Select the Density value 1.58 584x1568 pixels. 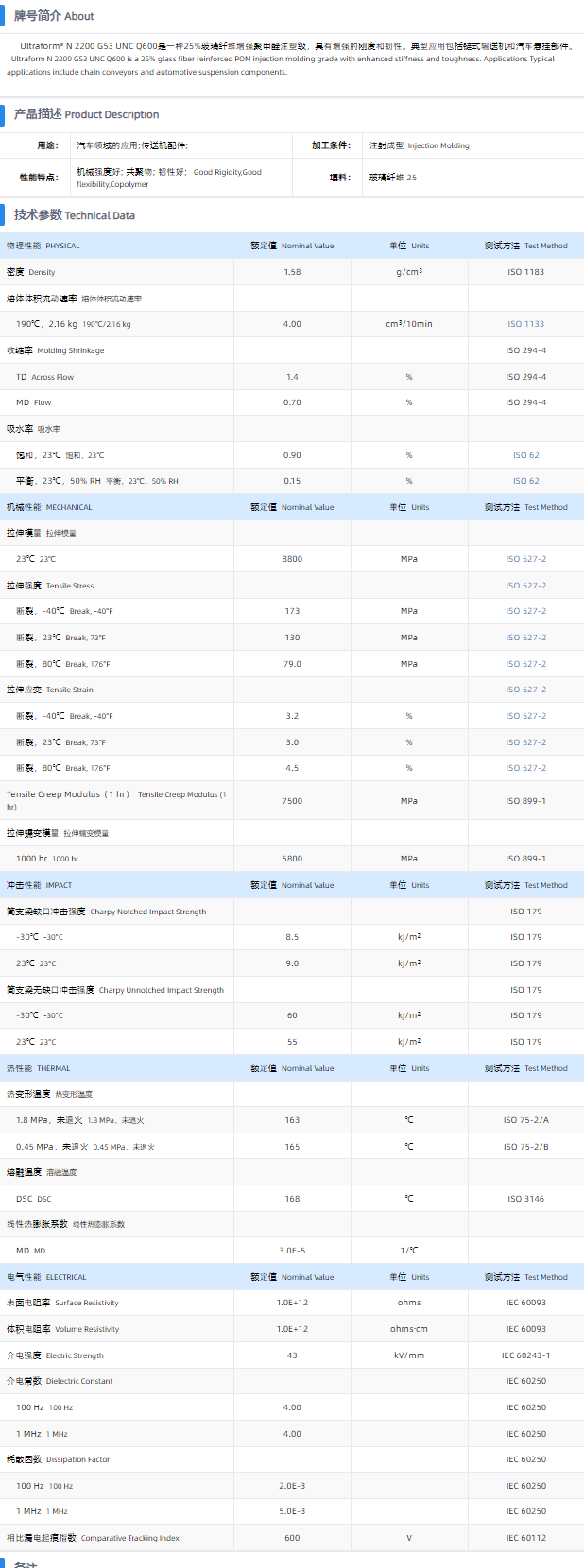[x=292, y=272]
